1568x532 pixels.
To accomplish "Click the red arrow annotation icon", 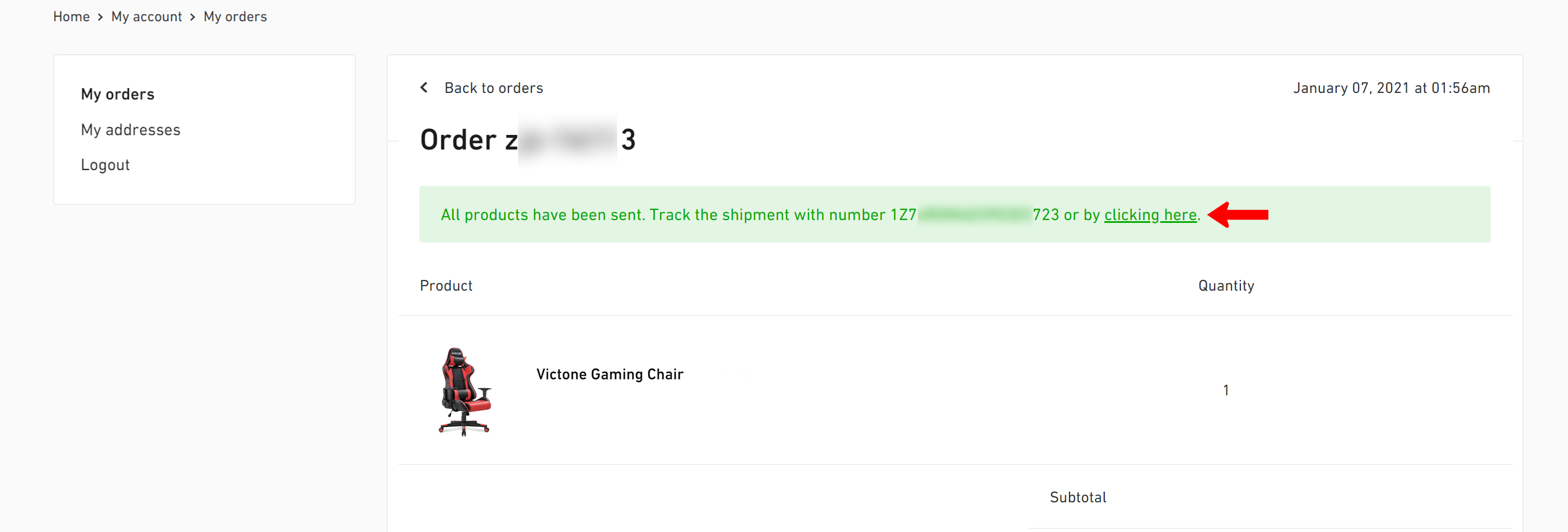I will [x=1238, y=215].
